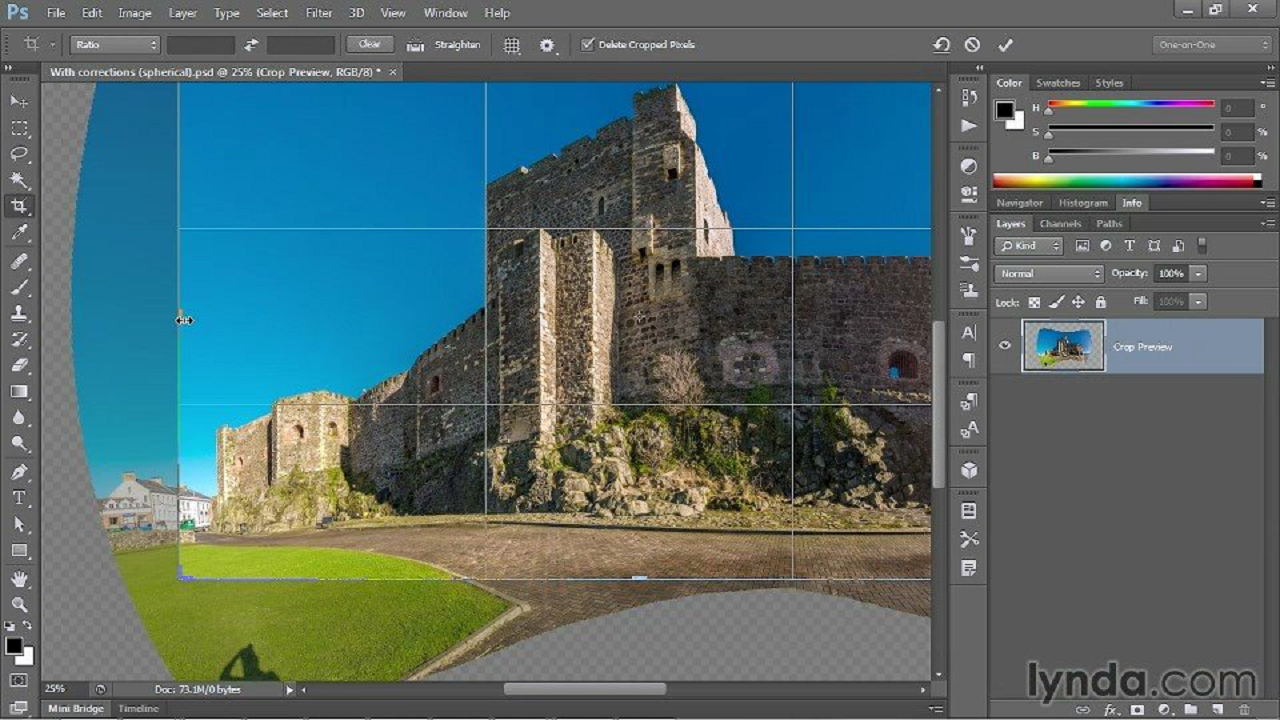This screenshot has height=720, width=1280.
Task: Uncheck Delete Cropped Pixels checkbox
Action: point(588,45)
